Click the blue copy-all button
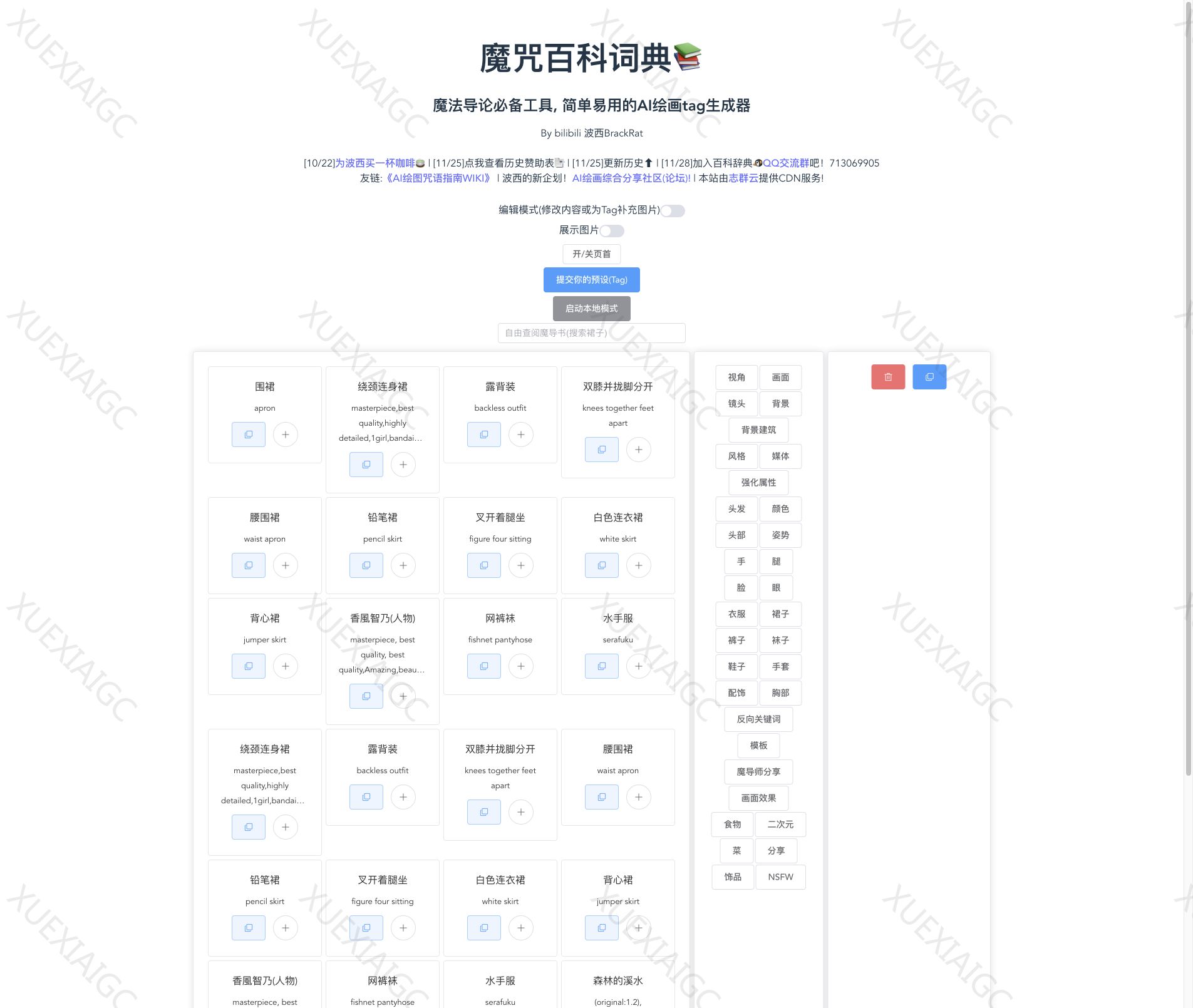 click(929, 377)
